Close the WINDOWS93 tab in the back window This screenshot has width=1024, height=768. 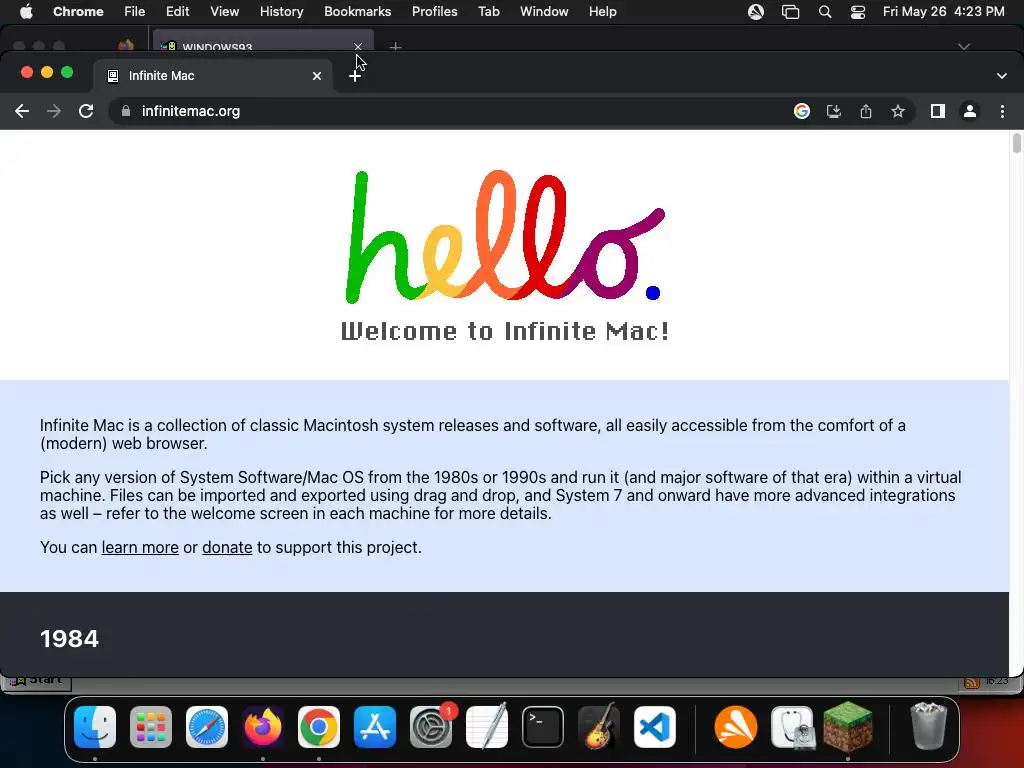click(x=358, y=46)
